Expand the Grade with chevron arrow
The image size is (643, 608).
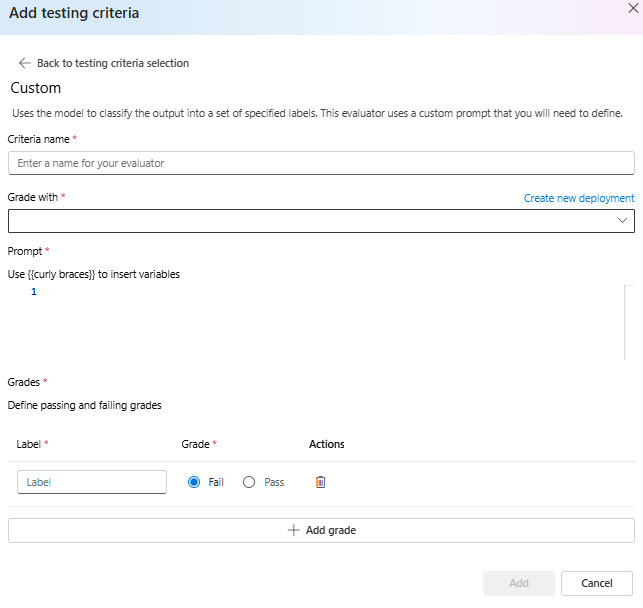(623, 220)
